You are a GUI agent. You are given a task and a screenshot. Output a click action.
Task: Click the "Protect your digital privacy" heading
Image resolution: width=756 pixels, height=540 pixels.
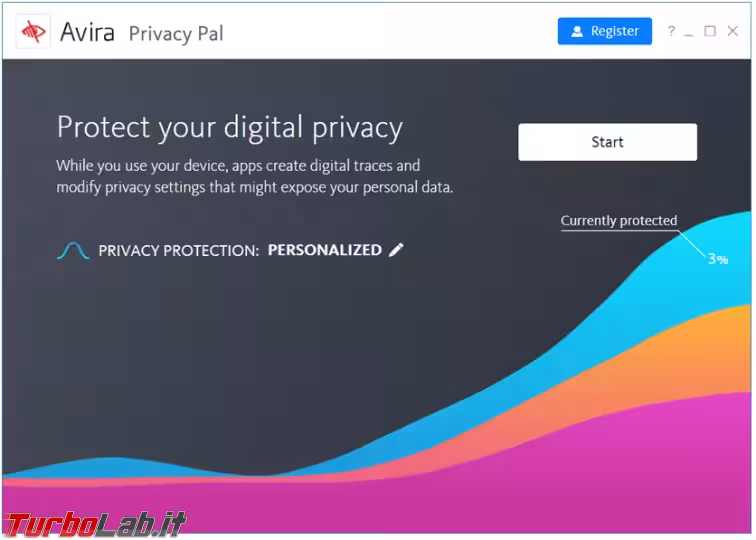click(x=229, y=128)
